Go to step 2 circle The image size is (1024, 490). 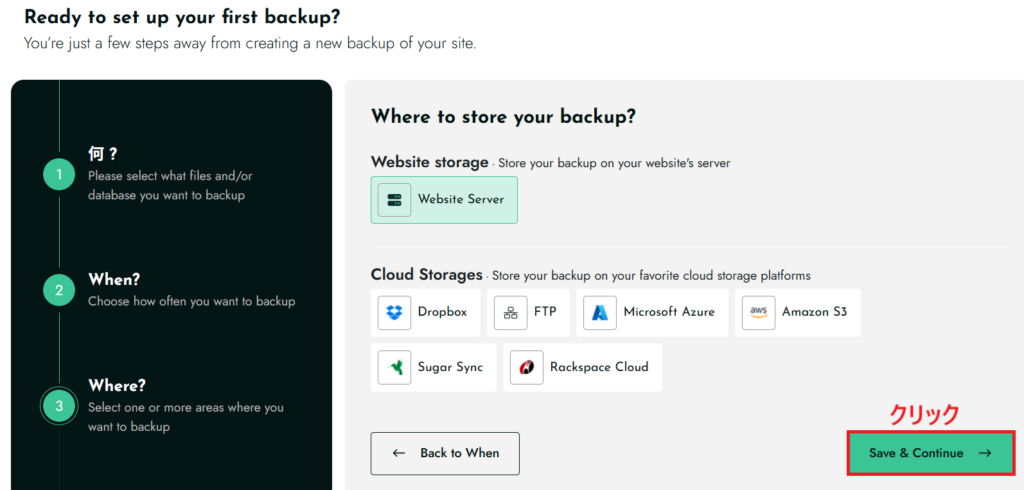click(x=59, y=290)
